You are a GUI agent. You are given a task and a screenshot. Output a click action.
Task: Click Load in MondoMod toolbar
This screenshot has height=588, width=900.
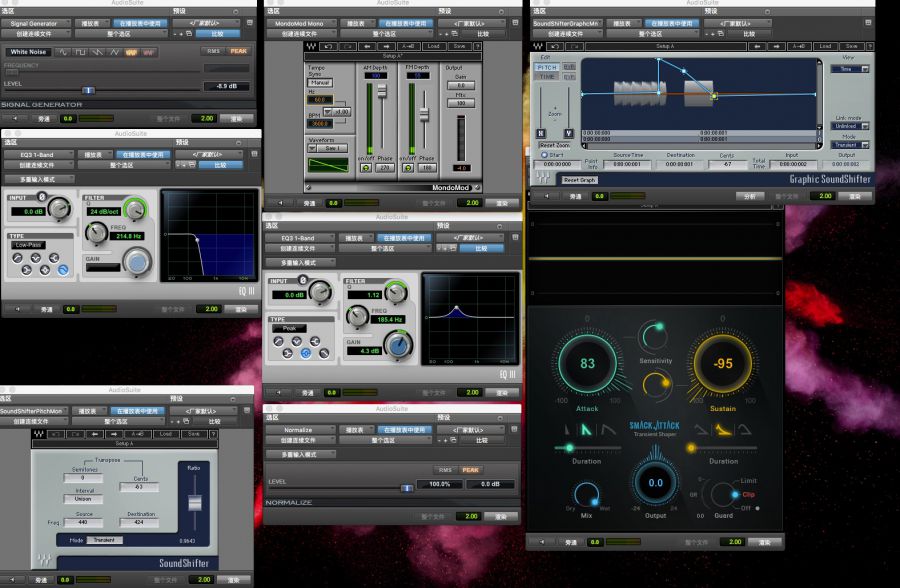coord(433,46)
